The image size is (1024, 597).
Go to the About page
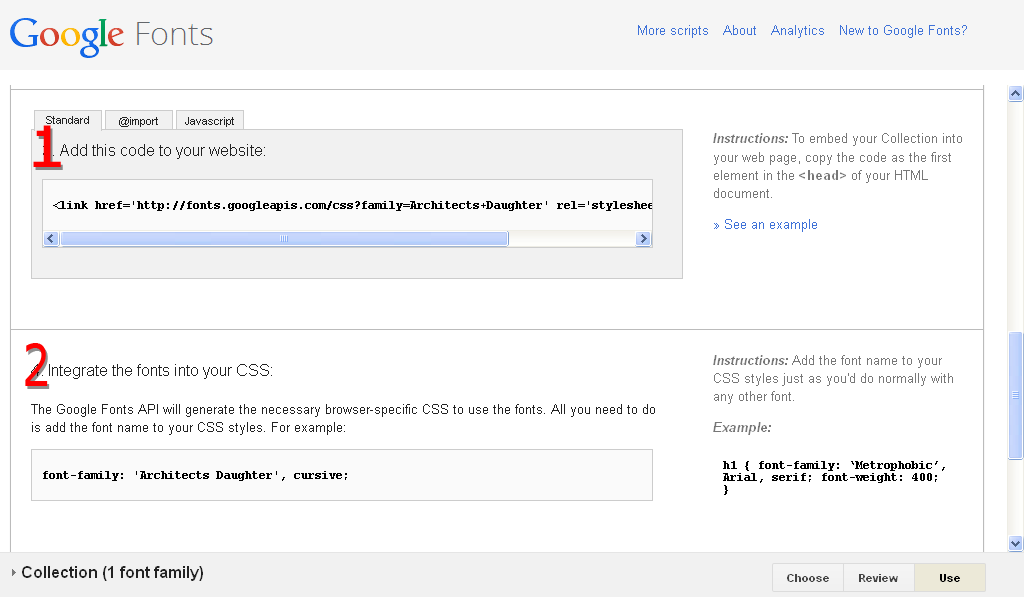pyautogui.click(x=739, y=31)
